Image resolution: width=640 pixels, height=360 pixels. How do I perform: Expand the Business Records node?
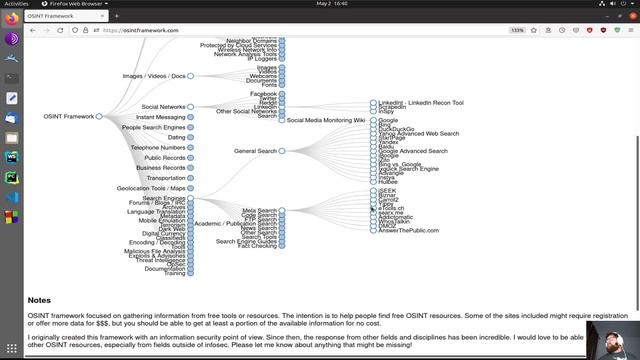pyautogui.click(x=190, y=168)
